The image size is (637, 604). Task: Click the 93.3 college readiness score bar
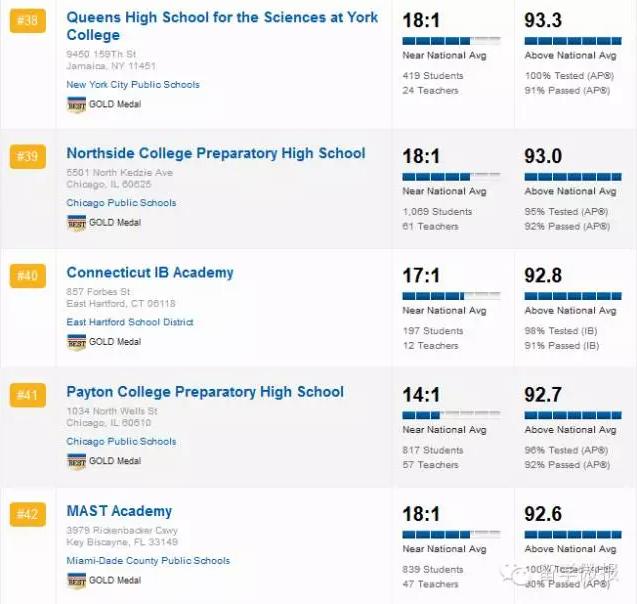573,40
